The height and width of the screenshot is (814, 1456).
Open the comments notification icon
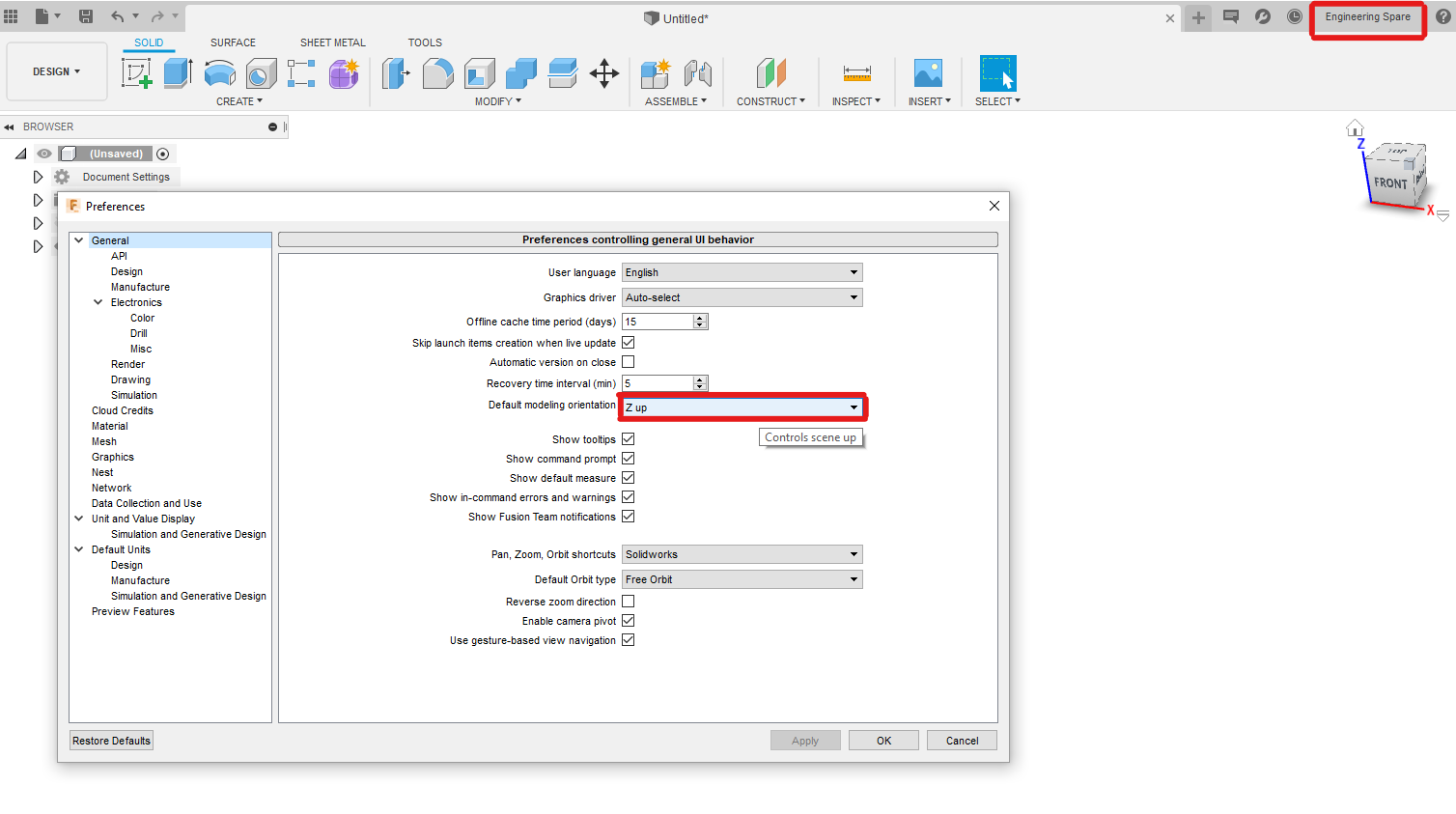coord(1230,16)
